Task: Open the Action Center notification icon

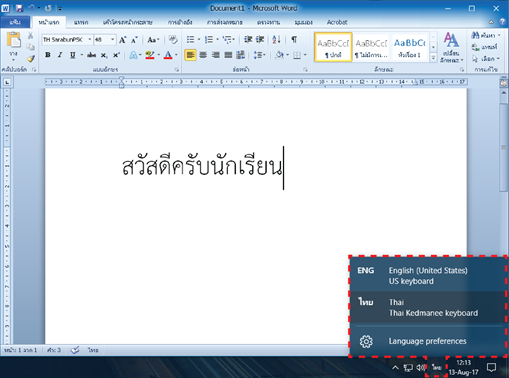Action: click(x=491, y=368)
